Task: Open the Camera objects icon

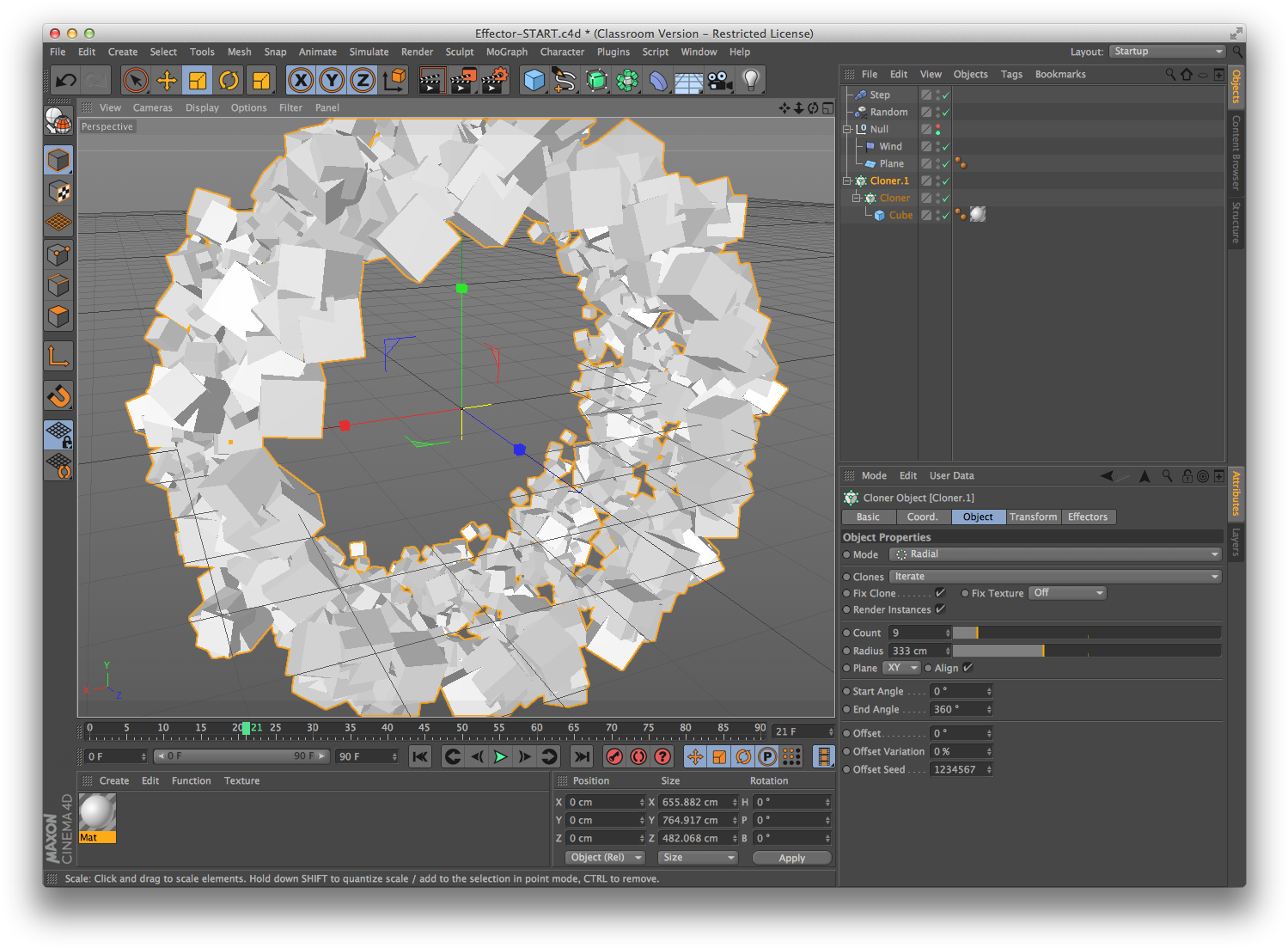Action: click(720, 81)
